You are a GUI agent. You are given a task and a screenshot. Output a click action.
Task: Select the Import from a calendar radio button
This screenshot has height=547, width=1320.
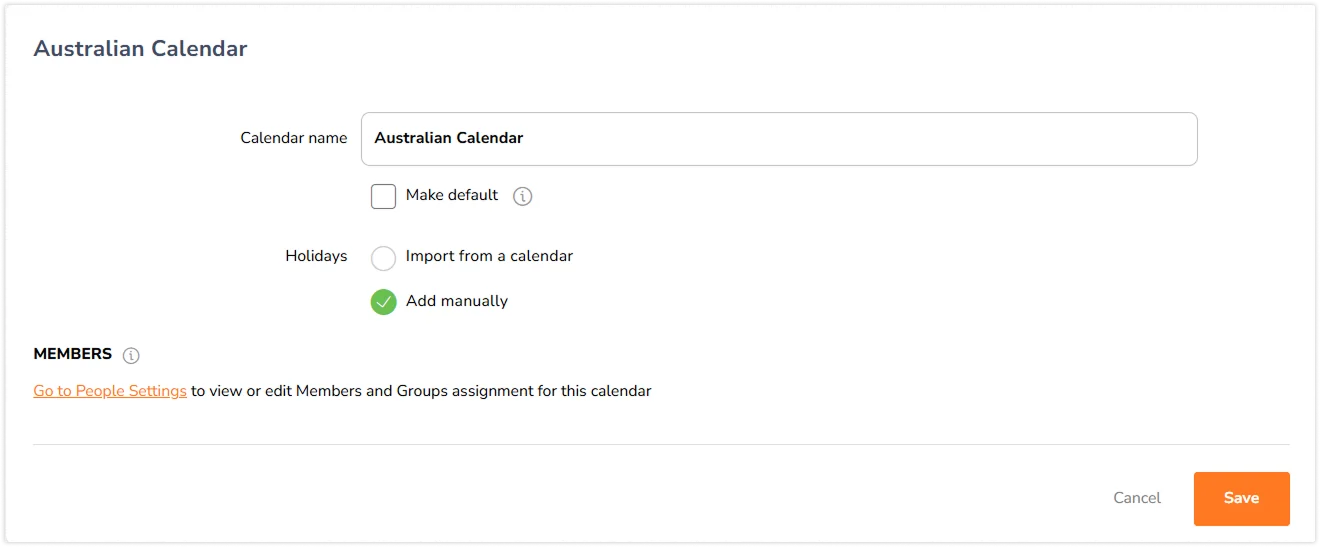click(x=383, y=258)
